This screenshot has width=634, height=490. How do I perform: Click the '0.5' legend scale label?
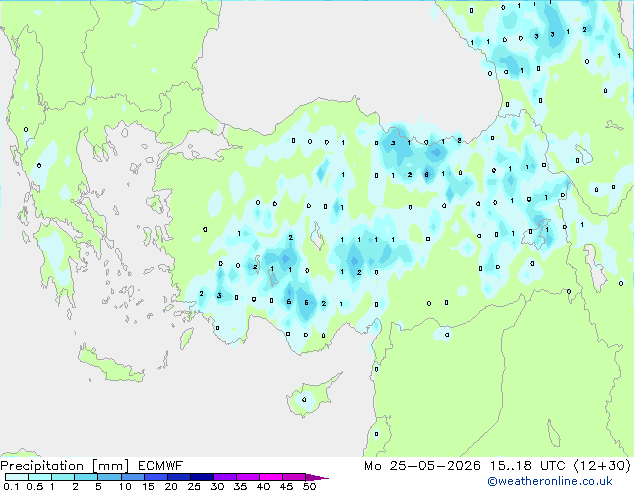(x=35, y=486)
